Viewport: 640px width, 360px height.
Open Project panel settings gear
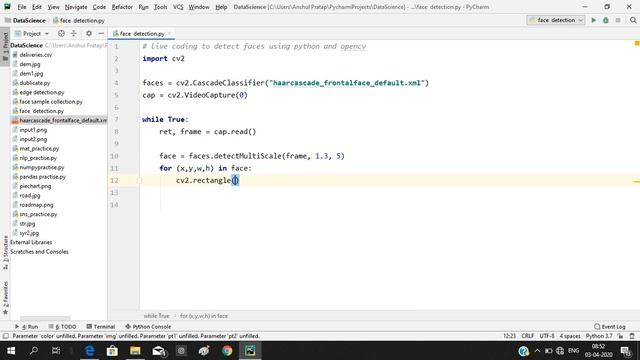click(89, 33)
